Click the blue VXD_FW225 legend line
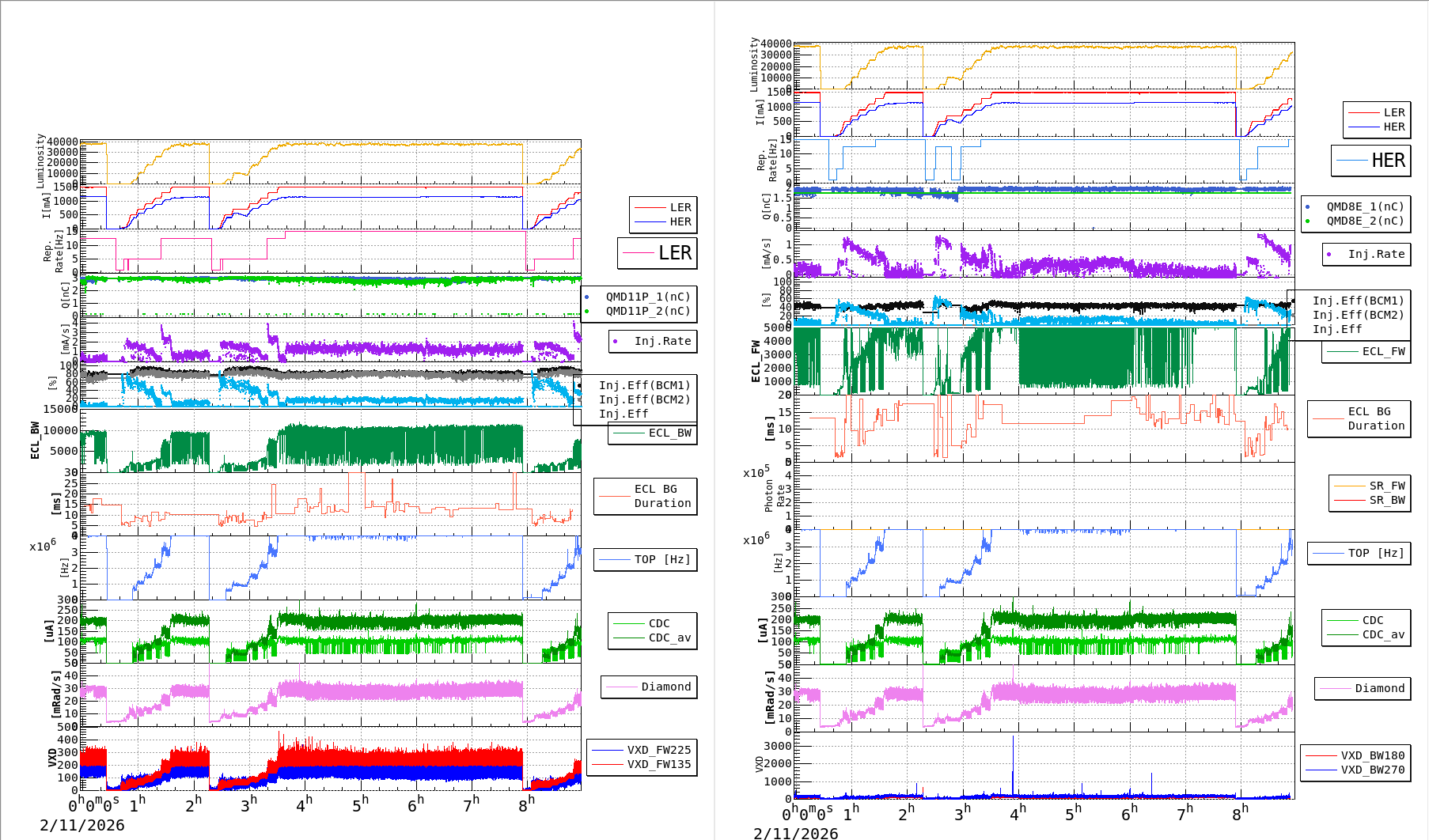This screenshot has width=1429, height=840. (x=608, y=750)
